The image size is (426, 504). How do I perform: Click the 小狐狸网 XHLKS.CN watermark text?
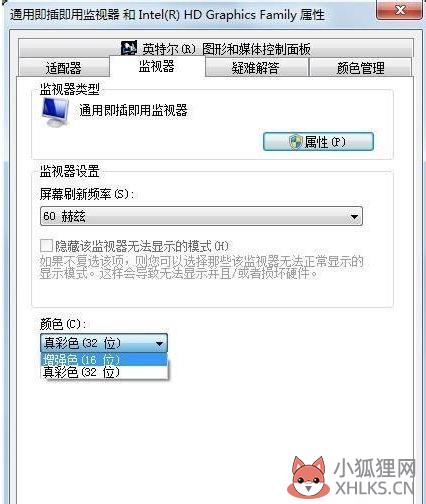coord(374,477)
